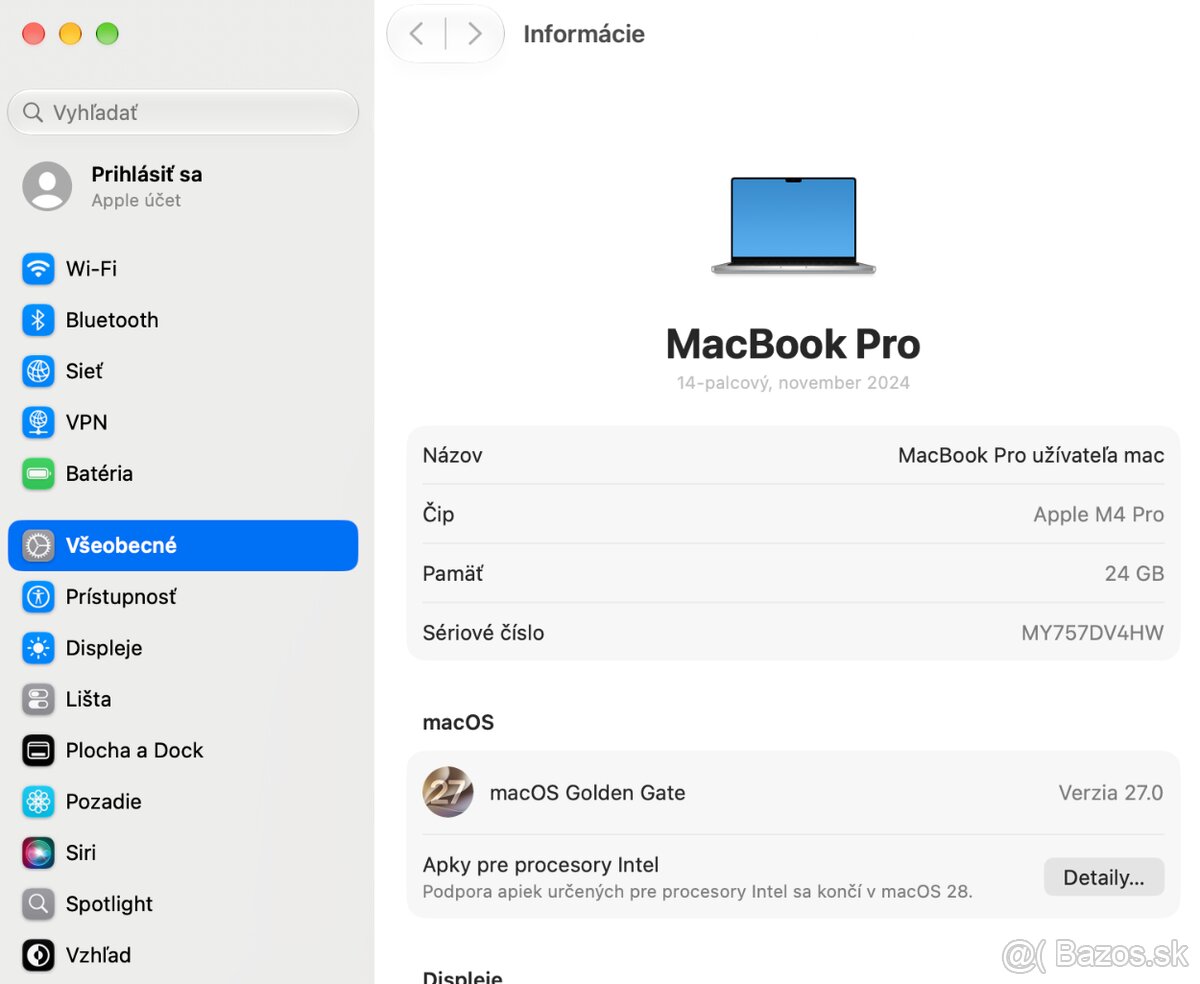Click the 'Apple M4 Pro' chip value

(x=1098, y=514)
